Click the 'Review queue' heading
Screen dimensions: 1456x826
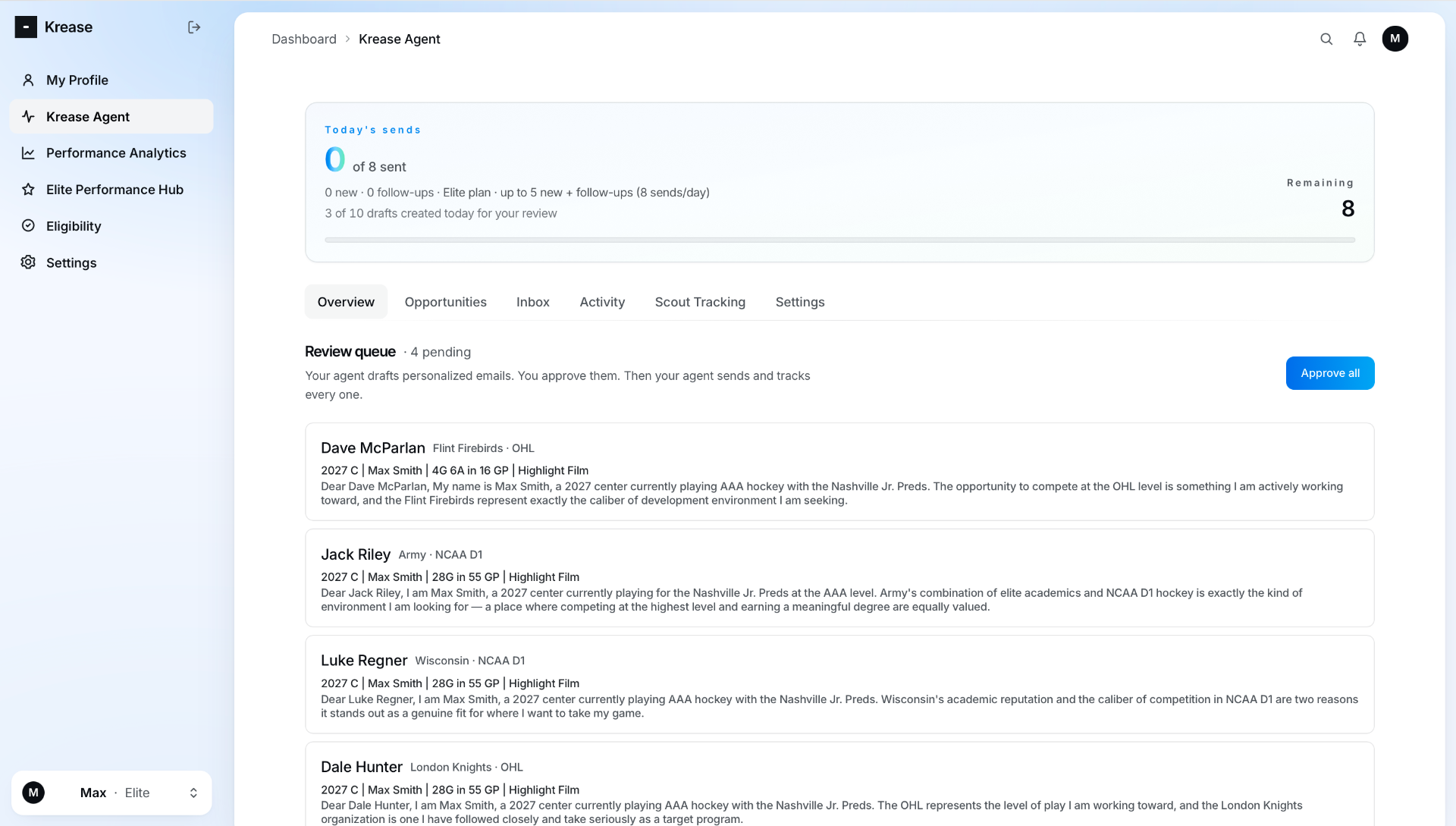tap(350, 351)
